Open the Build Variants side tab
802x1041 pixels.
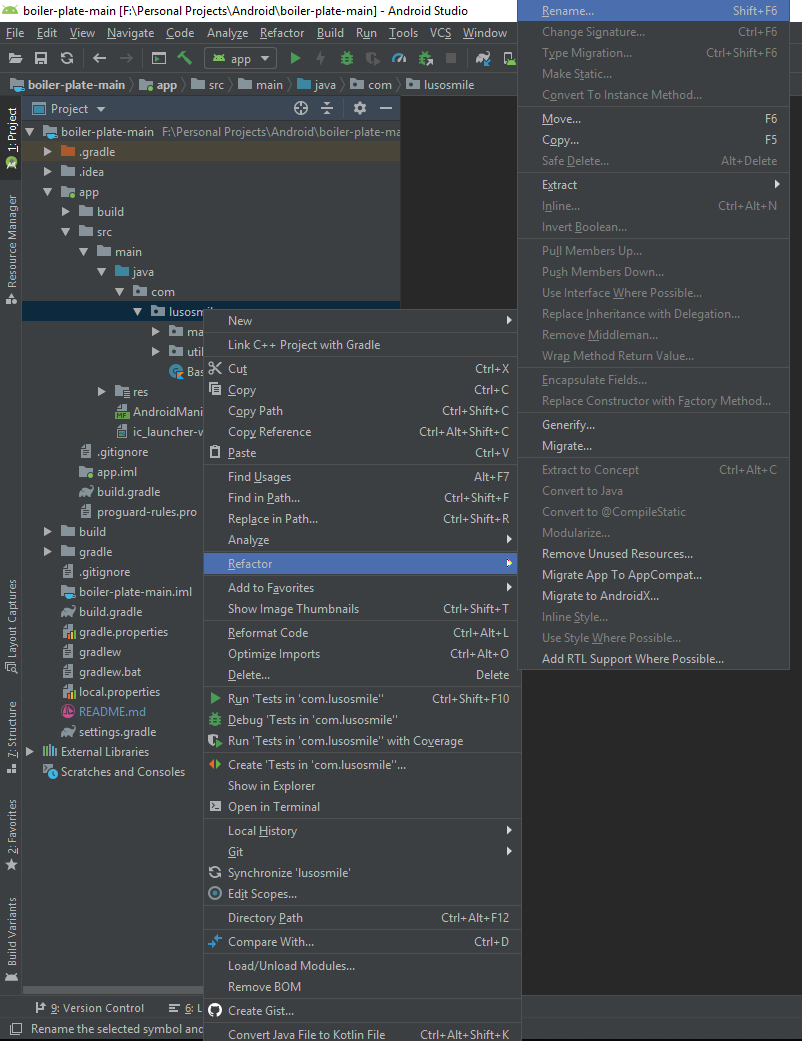pyautogui.click(x=11, y=939)
